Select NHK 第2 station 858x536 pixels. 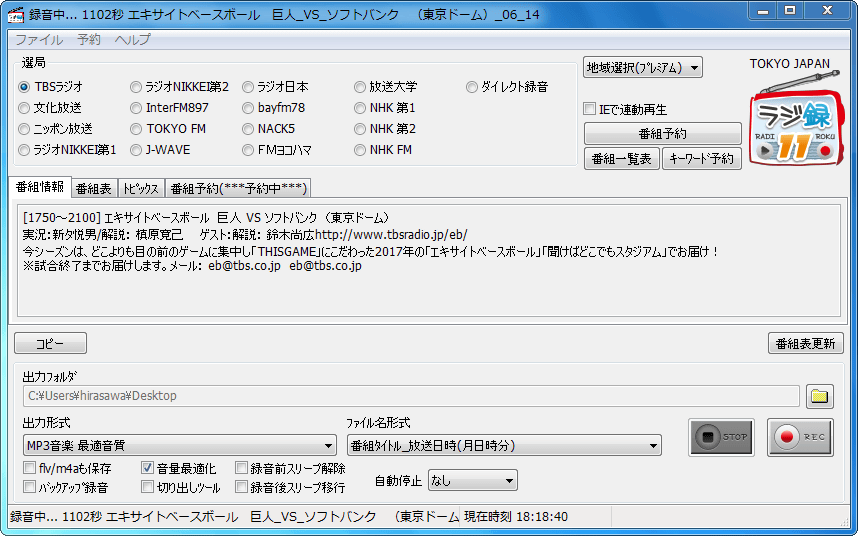click(385, 129)
